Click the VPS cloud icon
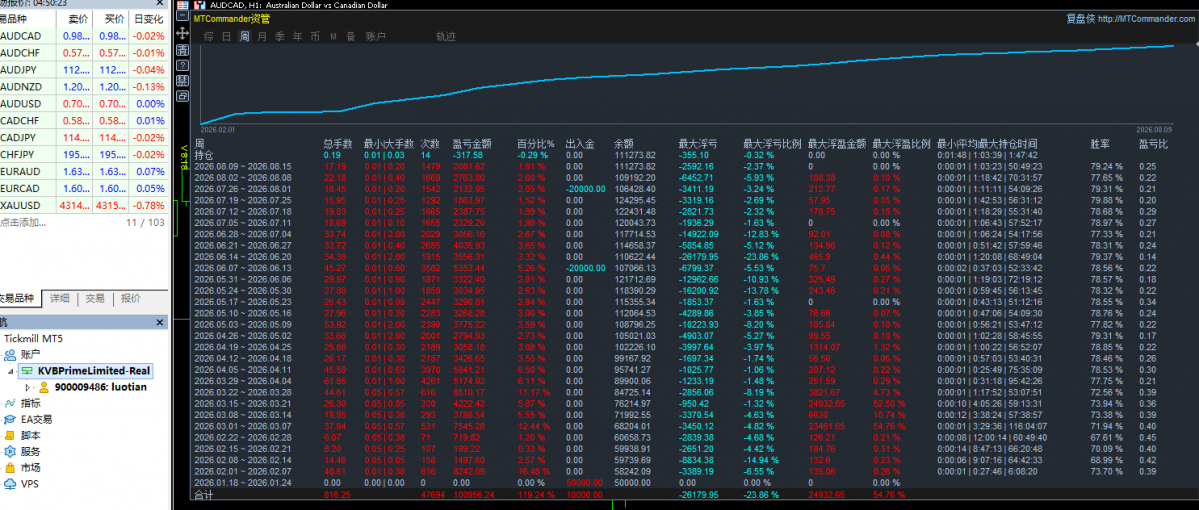1199x510 pixels. point(10,483)
